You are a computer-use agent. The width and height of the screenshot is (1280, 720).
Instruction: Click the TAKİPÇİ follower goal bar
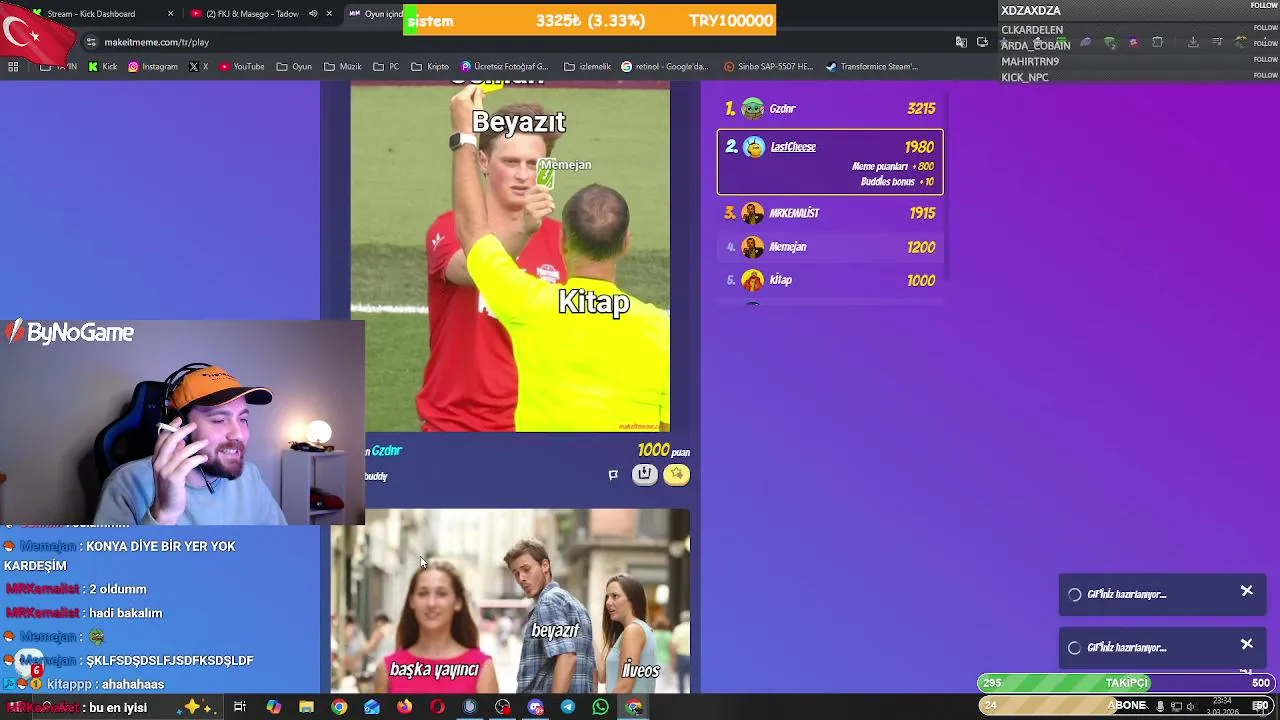point(1127,683)
